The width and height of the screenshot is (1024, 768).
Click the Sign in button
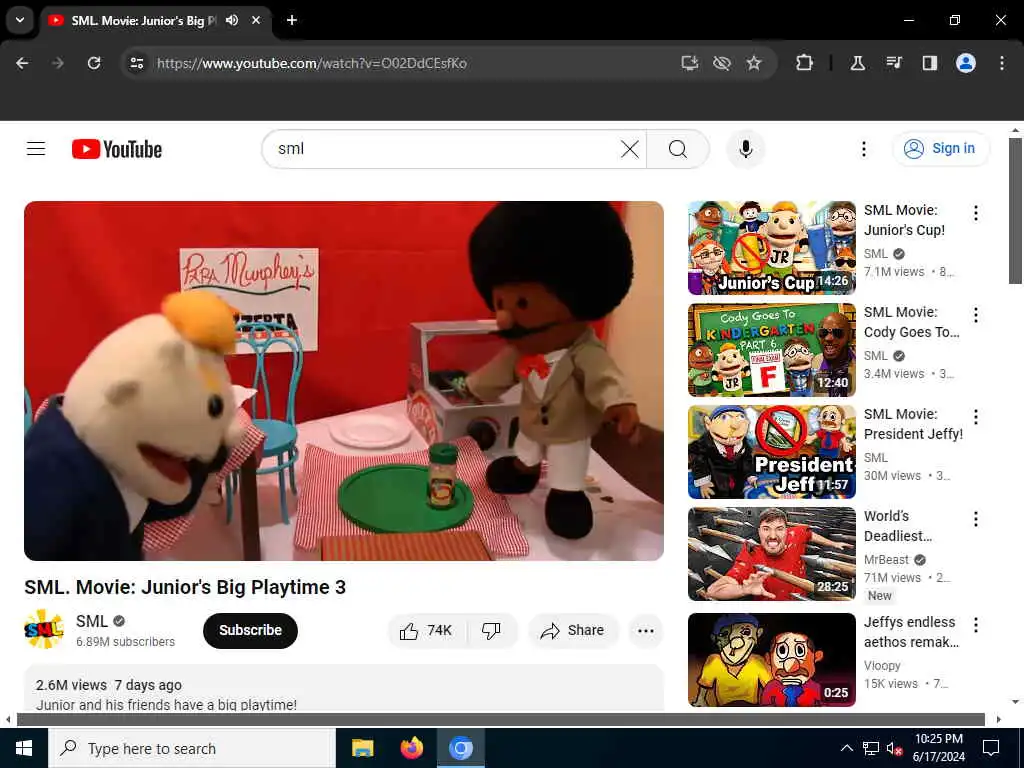coord(940,149)
